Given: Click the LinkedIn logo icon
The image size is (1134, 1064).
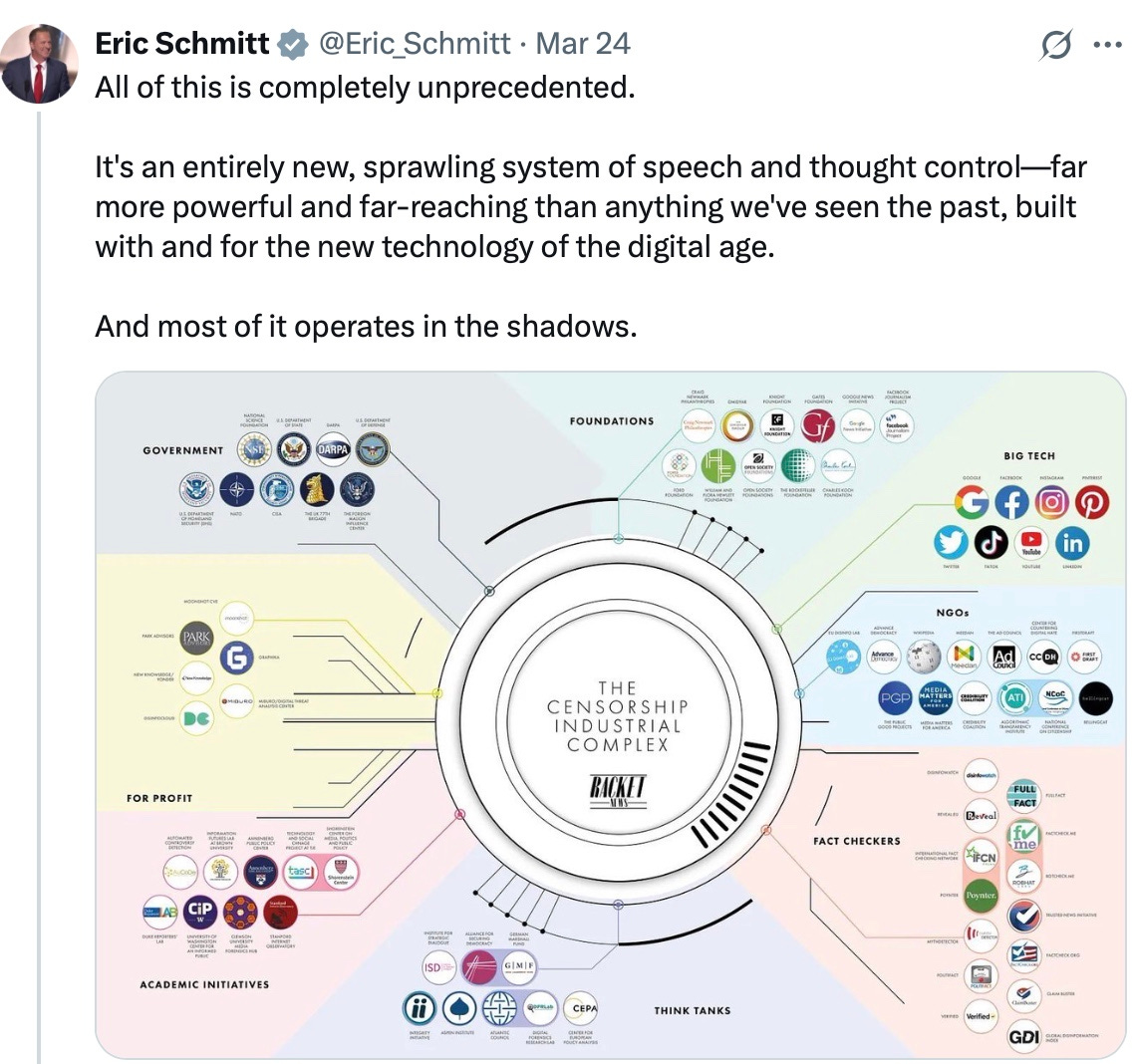Looking at the screenshot, I should coord(1072,542).
